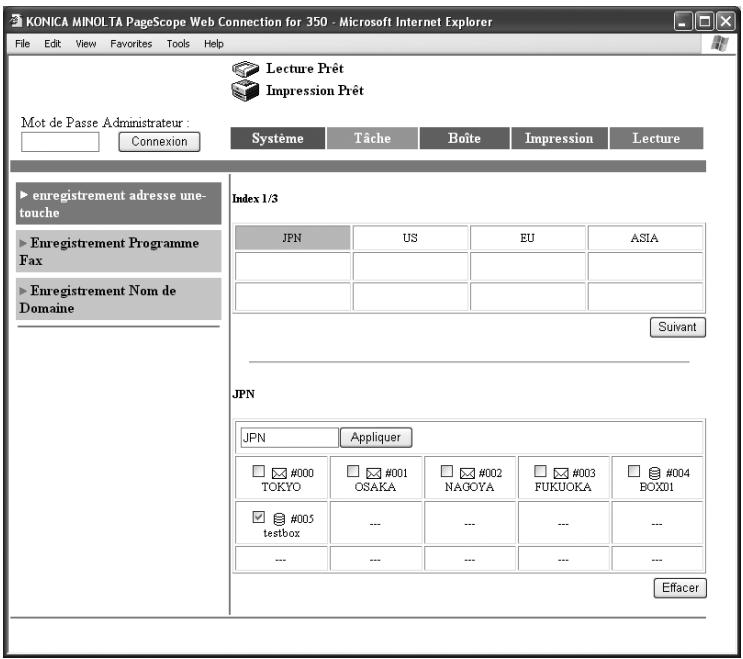This screenshot has height=659, width=743.
Task: Click the OSAKA destination label
Action: (x=375, y=487)
